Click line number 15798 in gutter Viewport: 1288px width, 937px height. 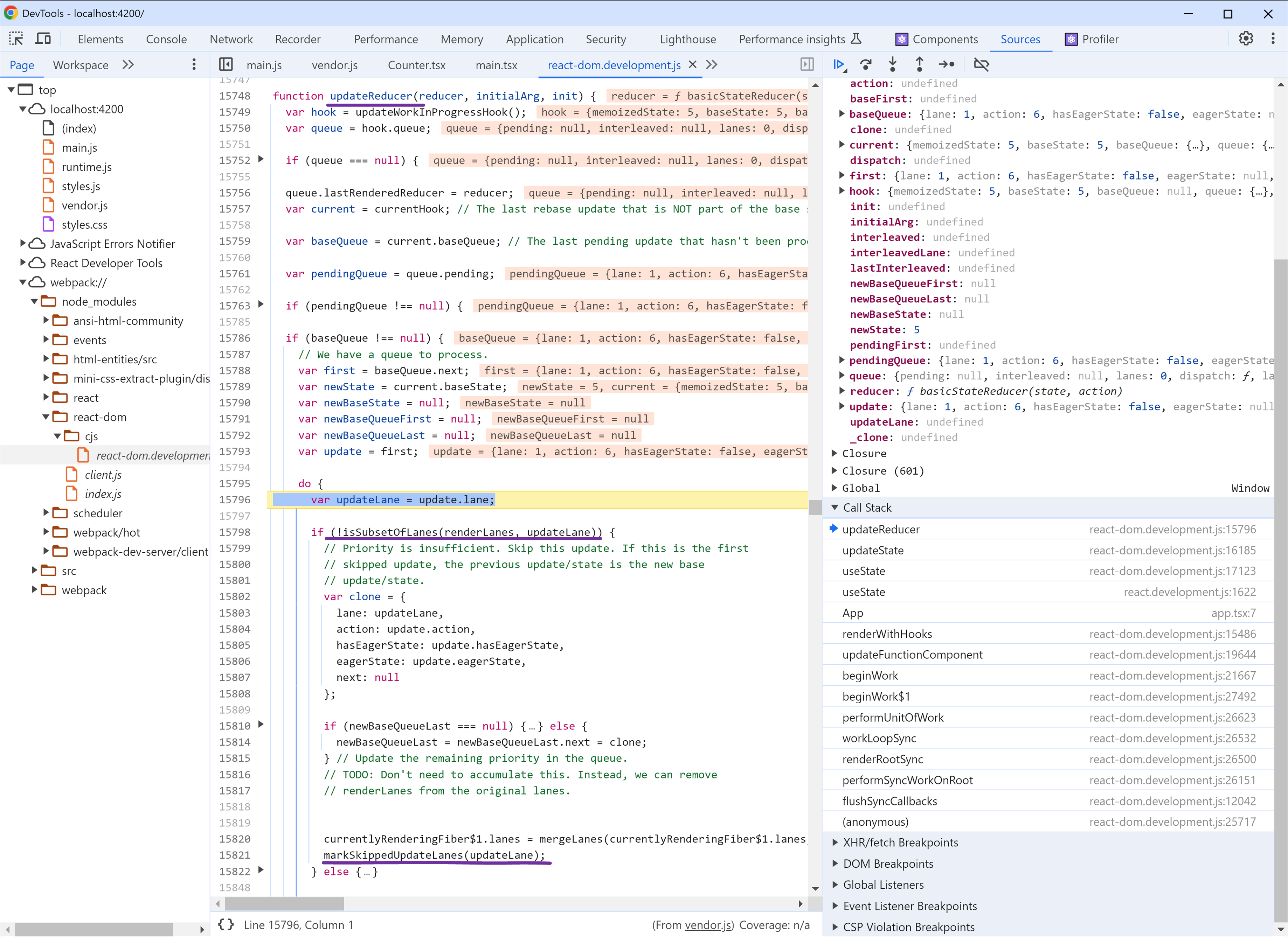click(235, 532)
